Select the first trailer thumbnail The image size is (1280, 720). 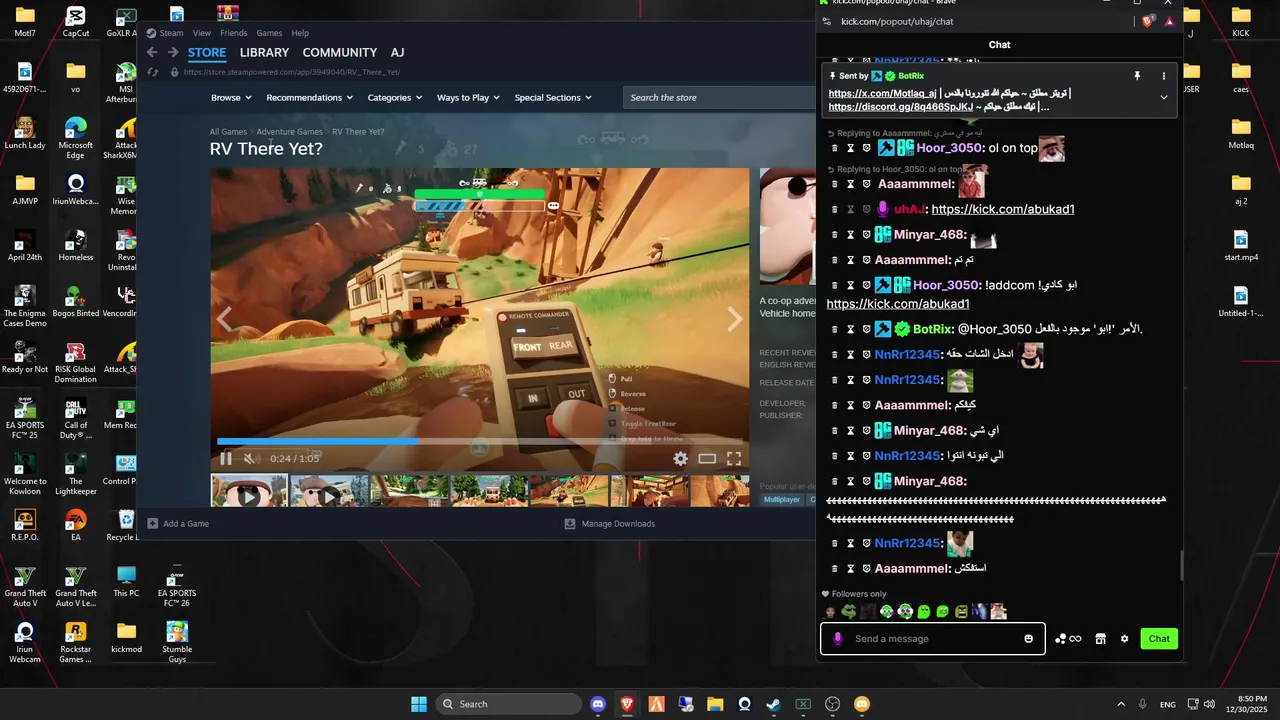coord(249,491)
